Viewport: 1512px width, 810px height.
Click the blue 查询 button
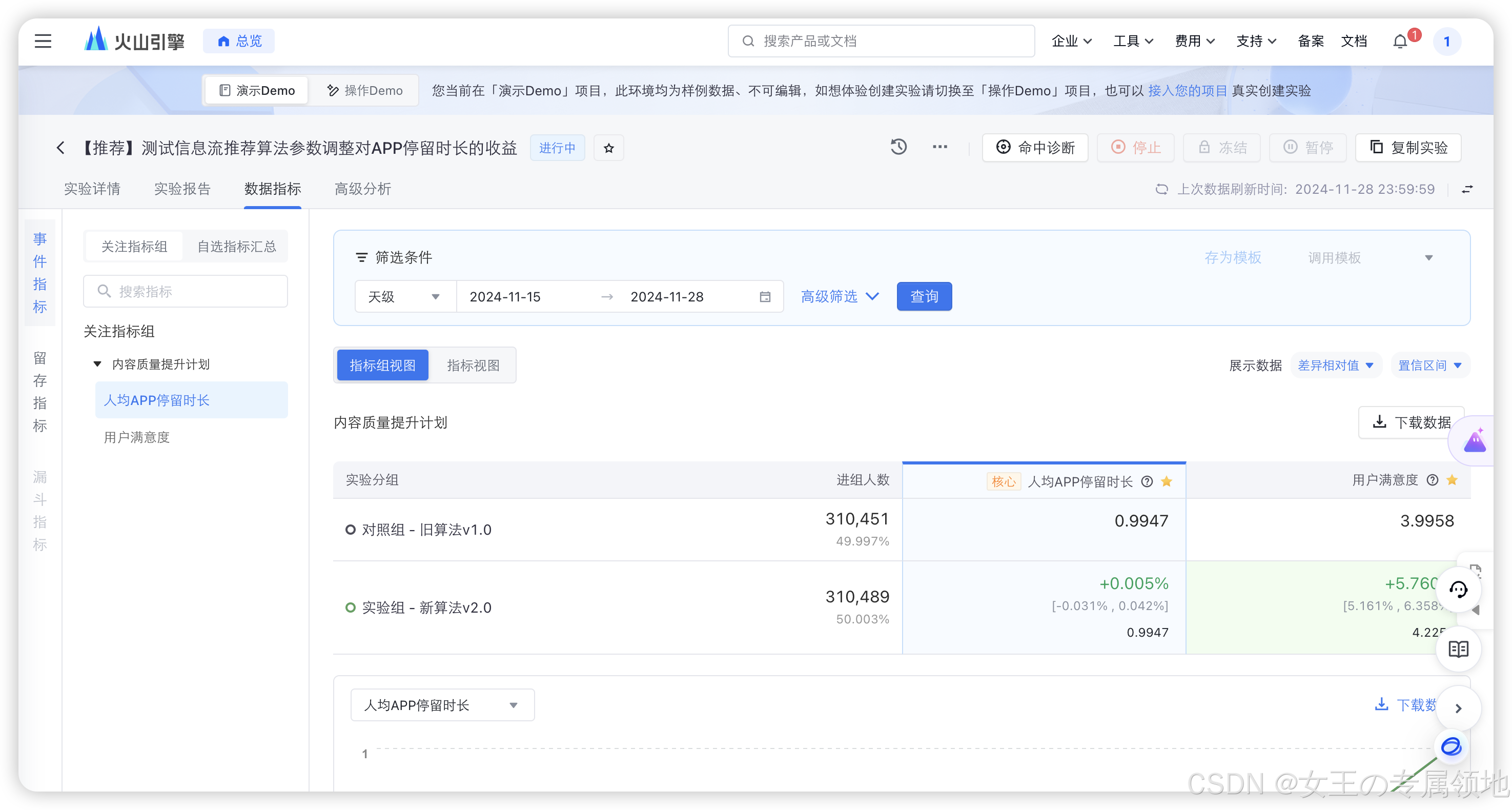coord(924,297)
